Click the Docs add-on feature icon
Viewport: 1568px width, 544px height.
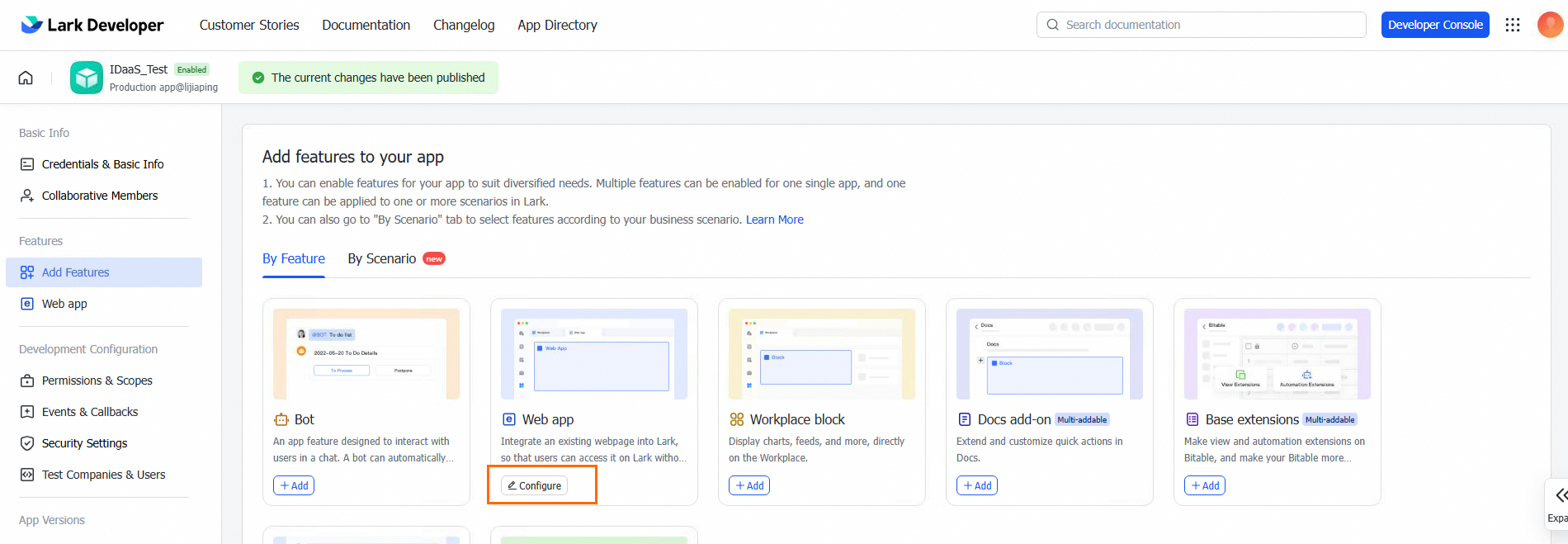(965, 419)
